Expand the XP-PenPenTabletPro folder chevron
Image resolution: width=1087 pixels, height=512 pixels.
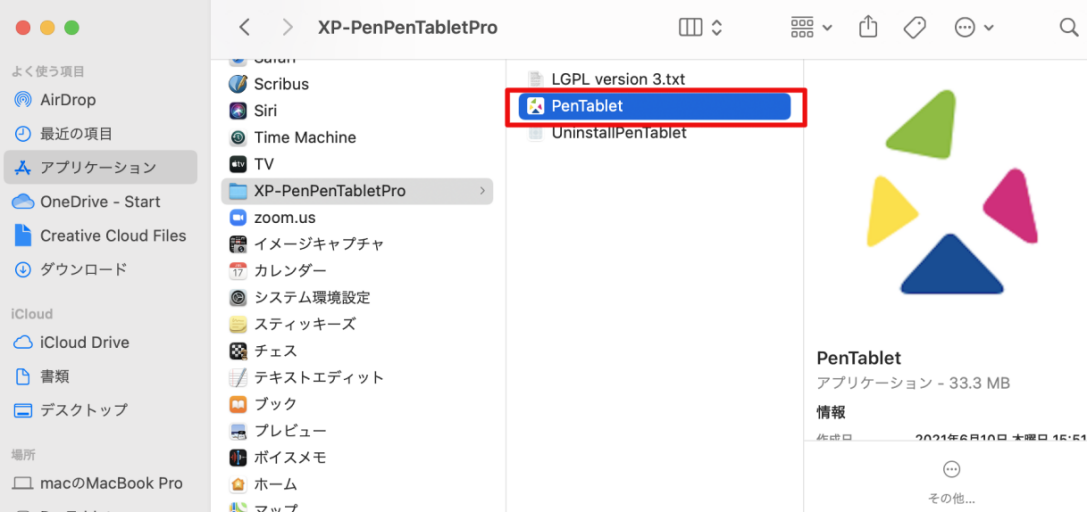pos(482,191)
